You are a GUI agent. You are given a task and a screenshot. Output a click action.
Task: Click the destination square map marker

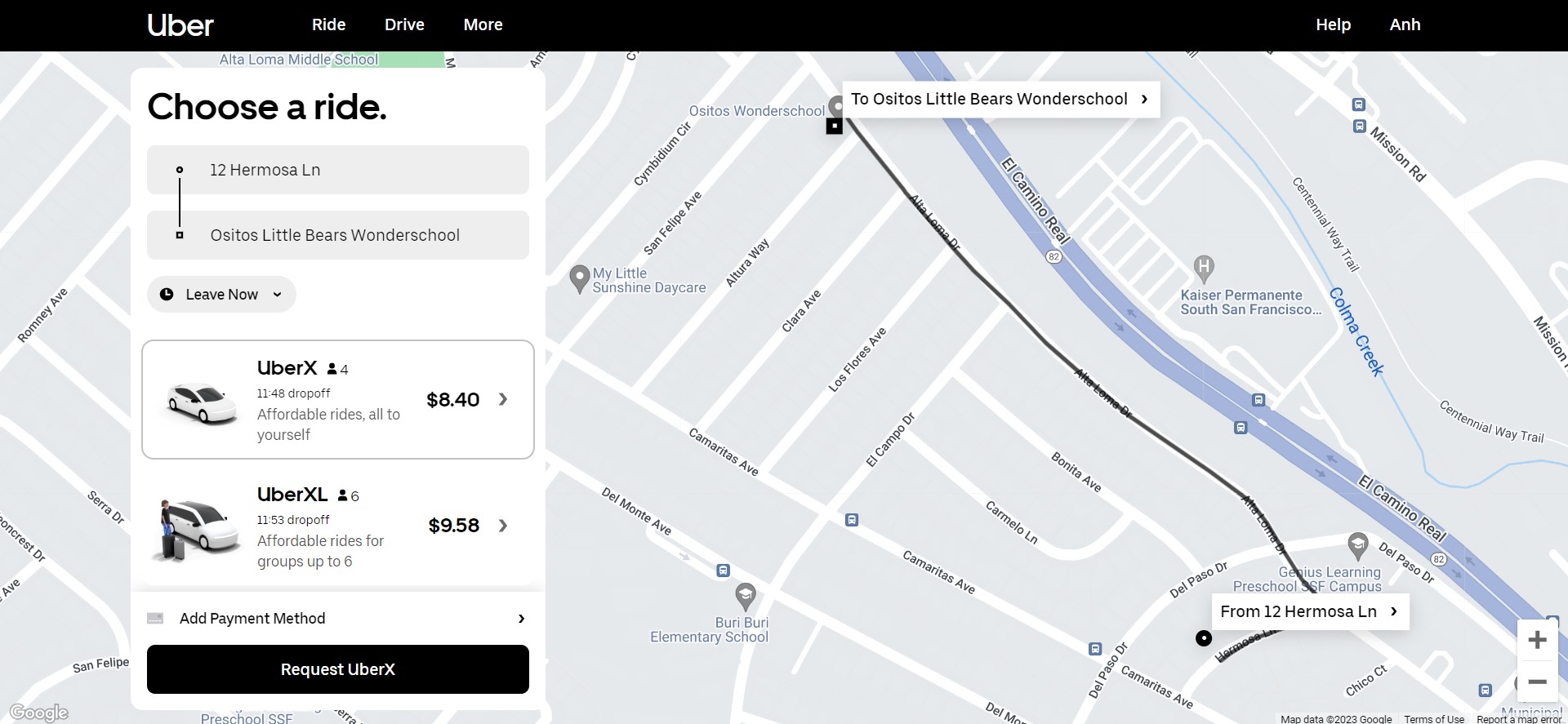[834, 127]
